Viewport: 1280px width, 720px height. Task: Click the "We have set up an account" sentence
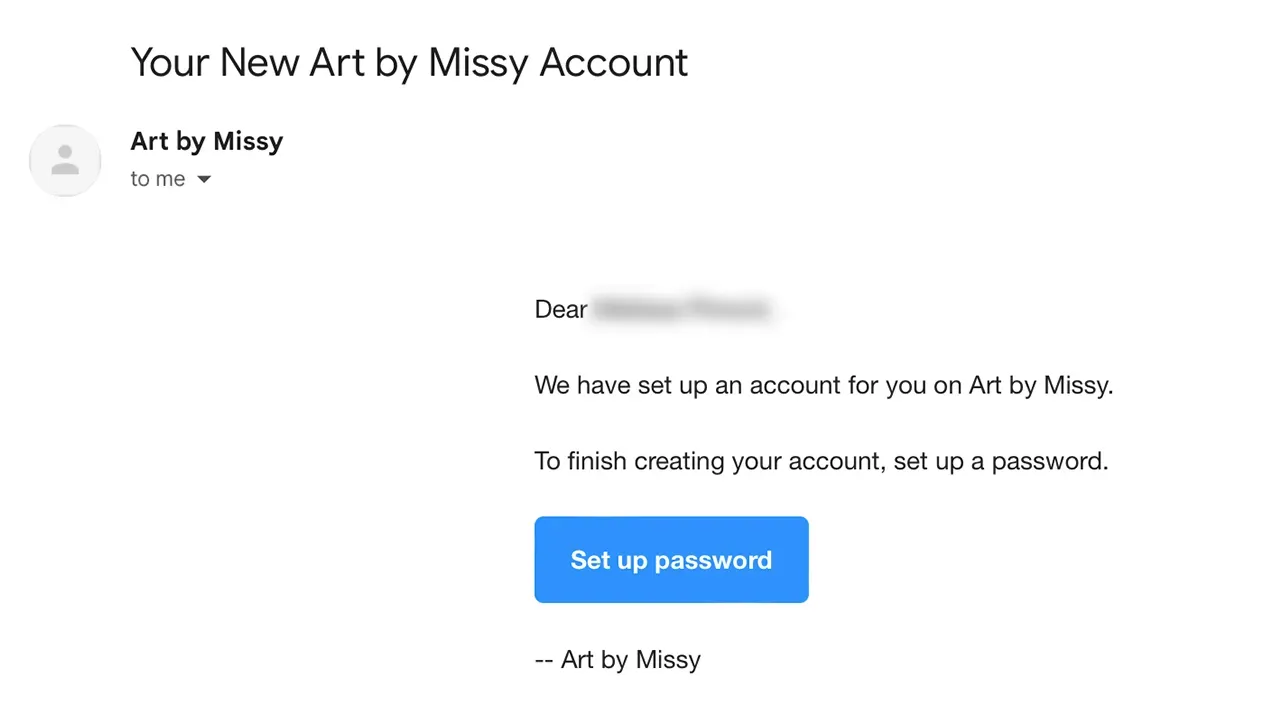click(823, 385)
